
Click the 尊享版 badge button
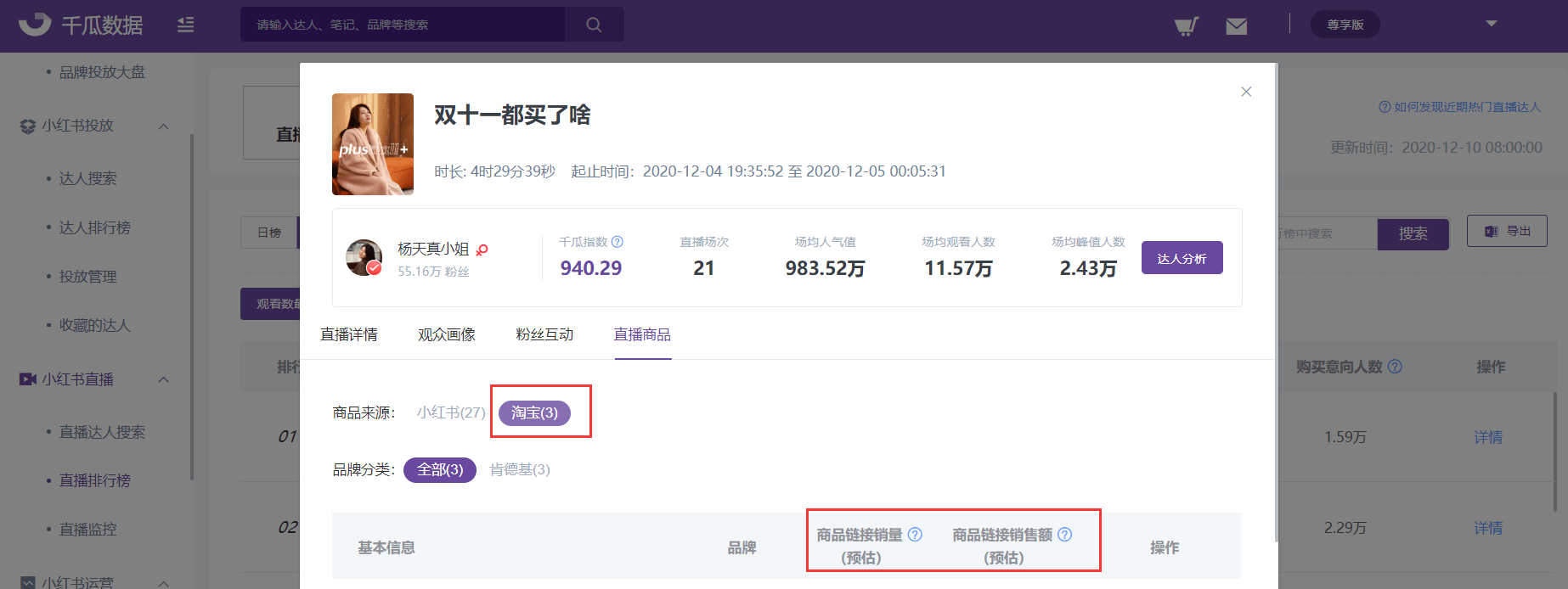click(x=1345, y=25)
